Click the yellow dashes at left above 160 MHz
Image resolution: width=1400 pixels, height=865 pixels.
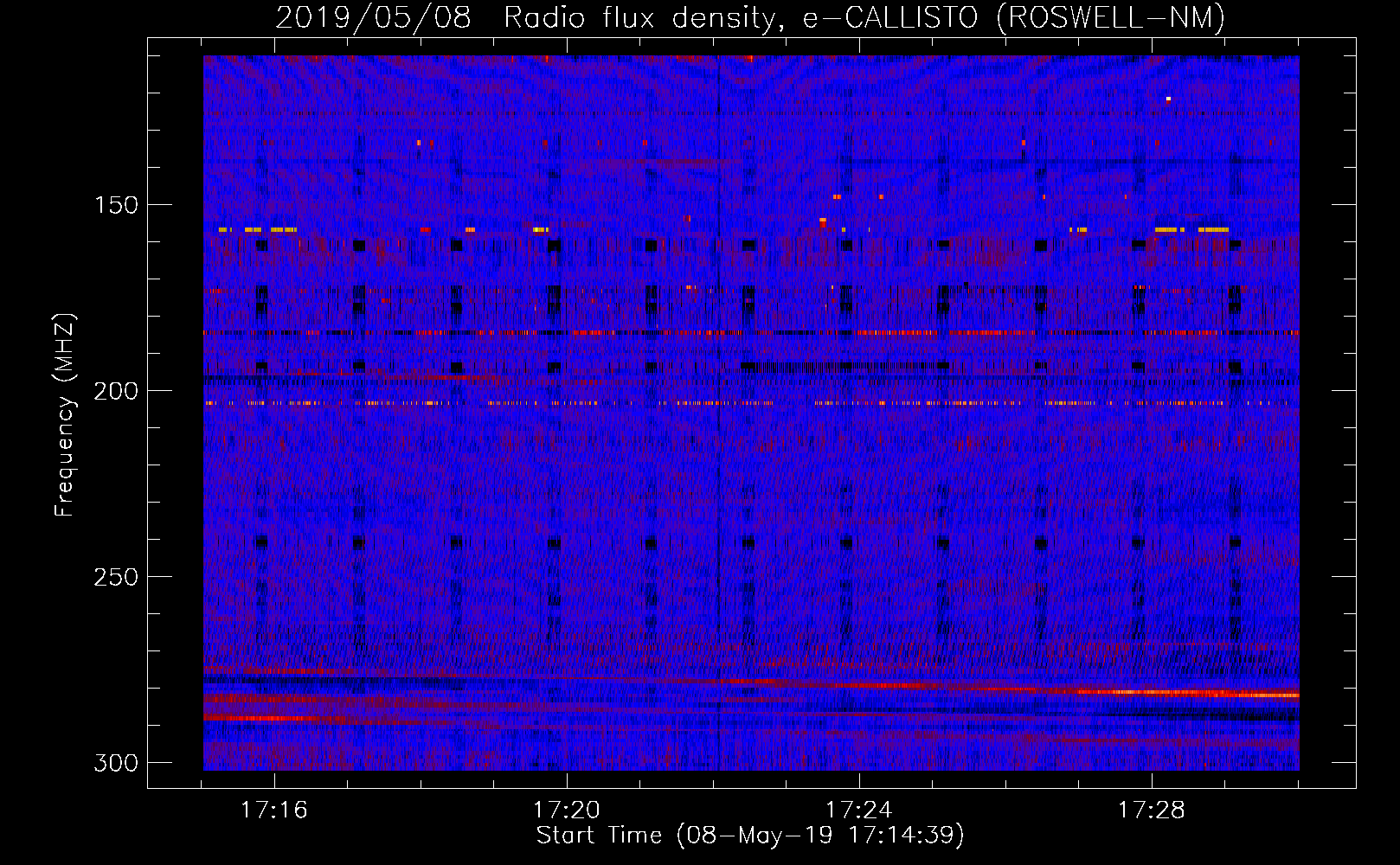point(258,230)
